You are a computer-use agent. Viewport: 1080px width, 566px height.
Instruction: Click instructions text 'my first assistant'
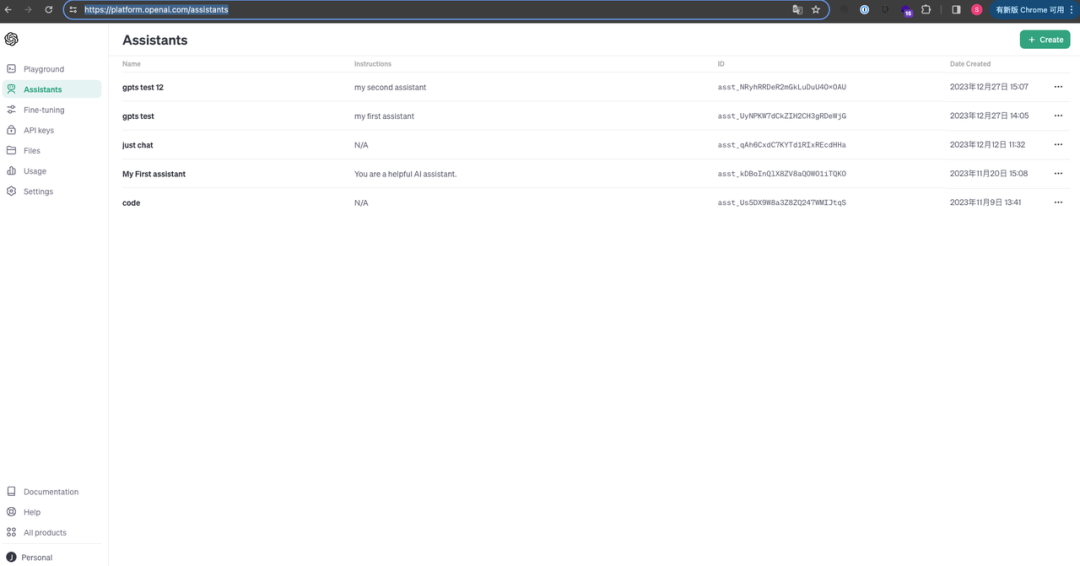pyautogui.click(x=384, y=116)
